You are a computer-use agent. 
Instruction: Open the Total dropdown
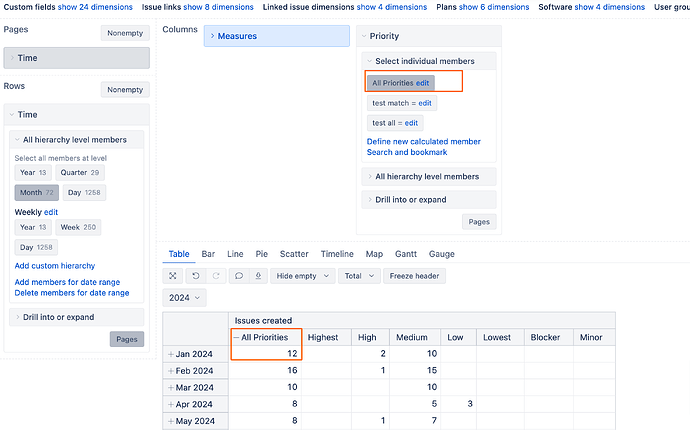[357, 276]
